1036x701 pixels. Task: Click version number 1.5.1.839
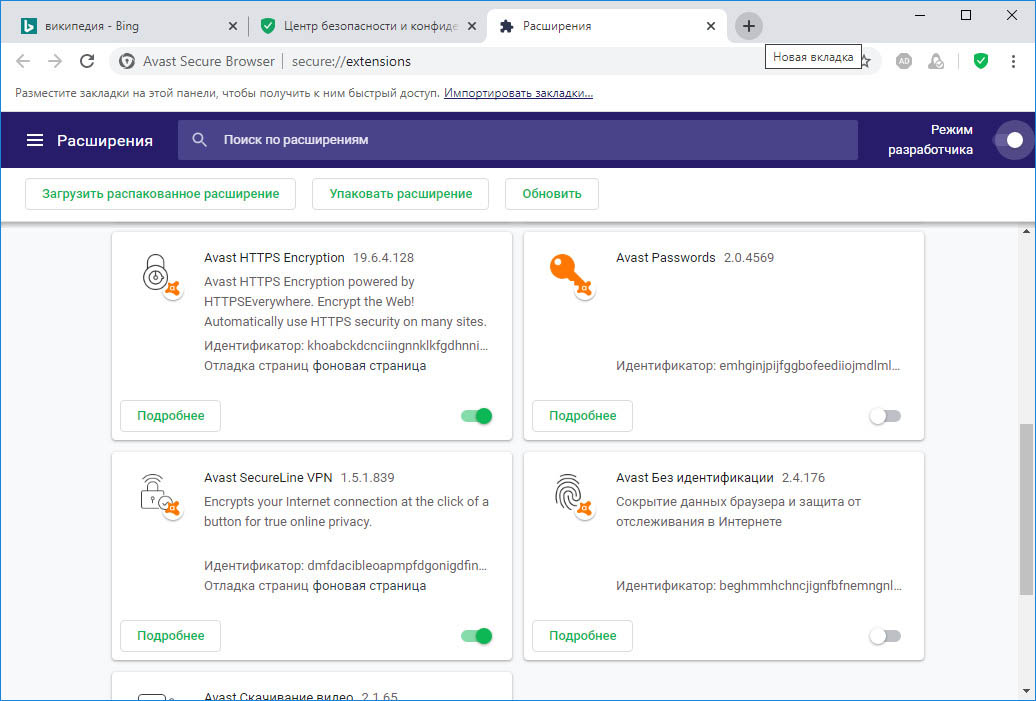click(367, 478)
